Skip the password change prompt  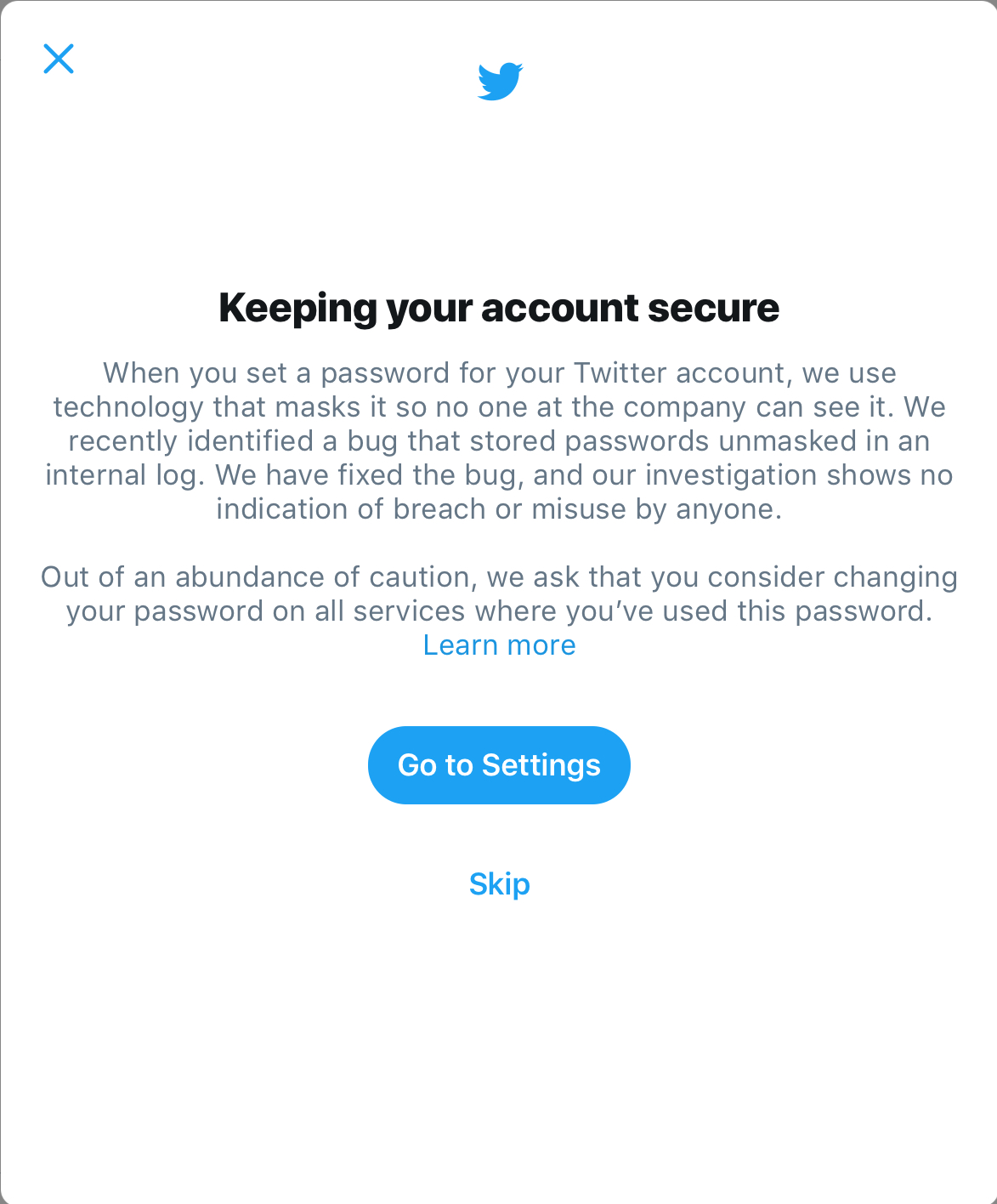(499, 884)
